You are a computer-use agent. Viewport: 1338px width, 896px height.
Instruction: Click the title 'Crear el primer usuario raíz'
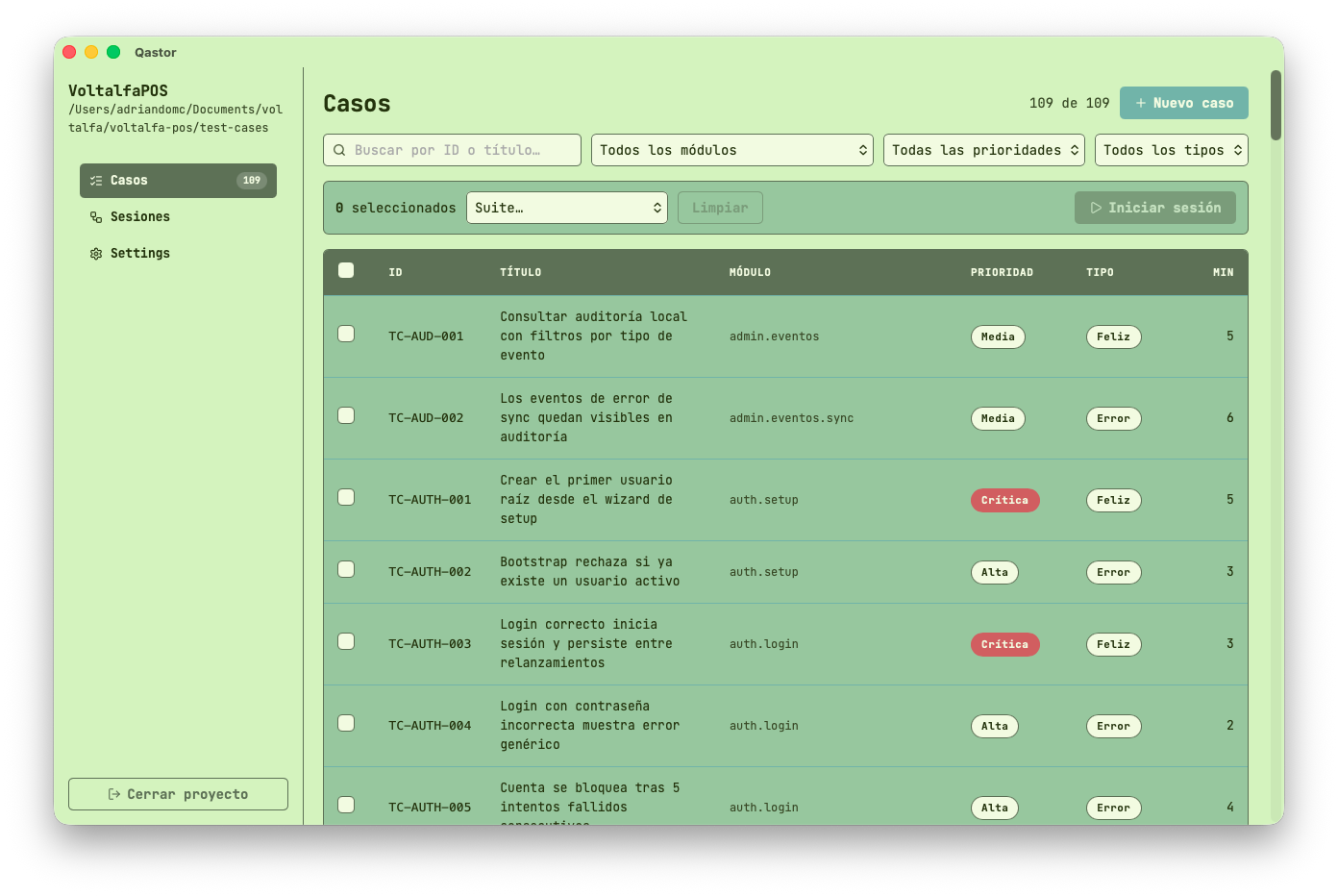(x=586, y=500)
